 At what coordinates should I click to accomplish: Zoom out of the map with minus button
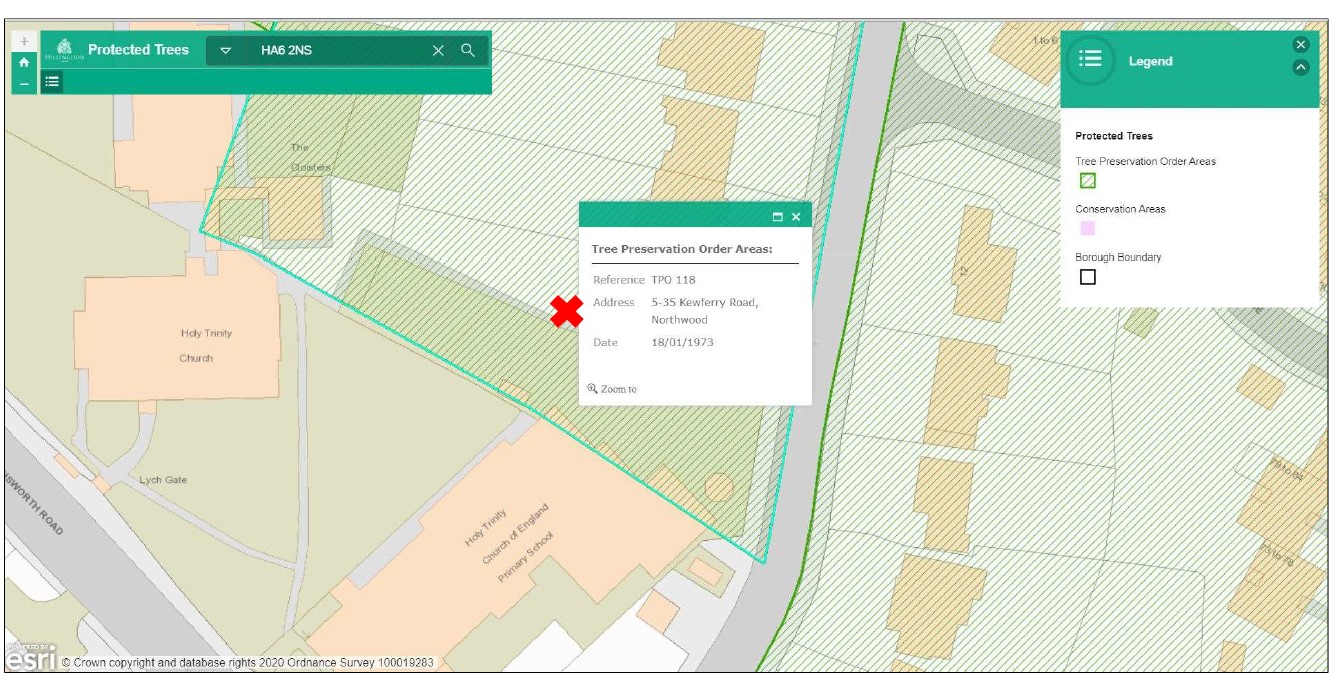click(x=24, y=83)
